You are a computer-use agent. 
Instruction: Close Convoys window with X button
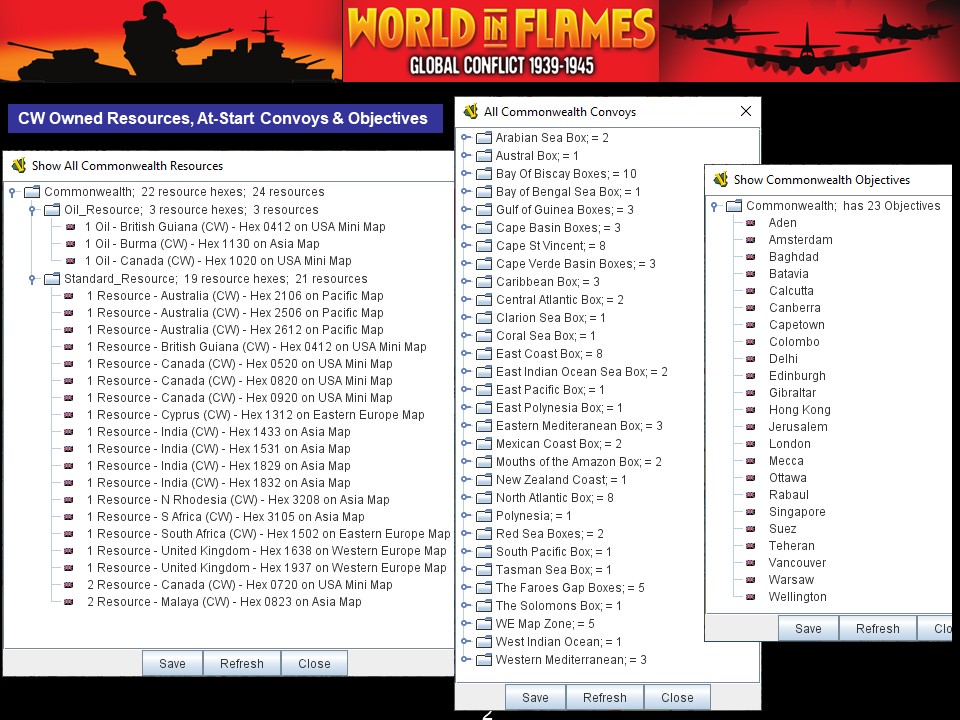[746, 111]
